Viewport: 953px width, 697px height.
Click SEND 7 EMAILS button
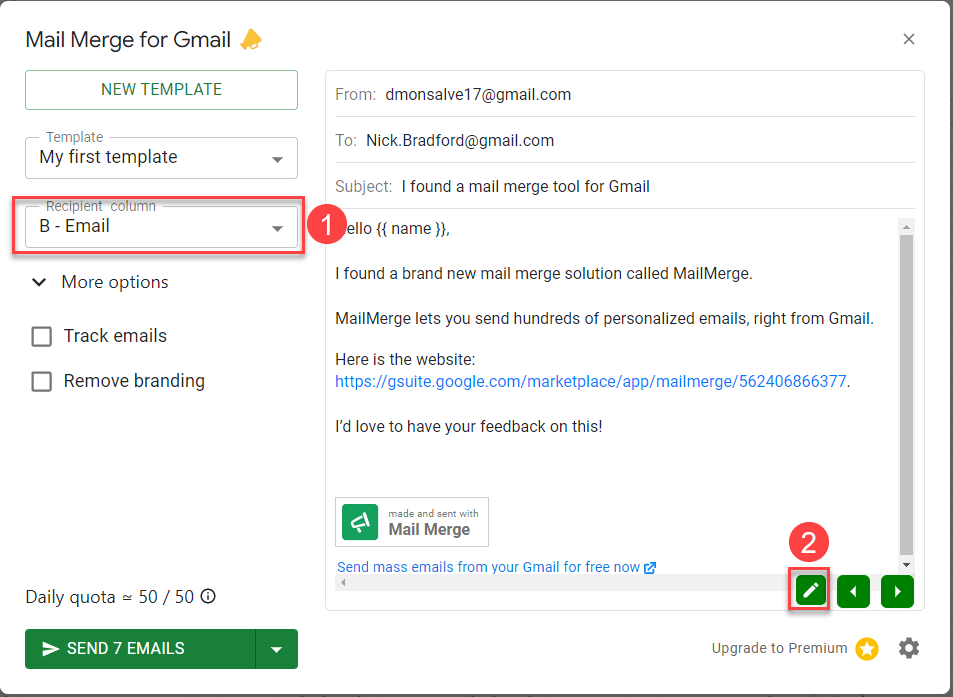140,649
